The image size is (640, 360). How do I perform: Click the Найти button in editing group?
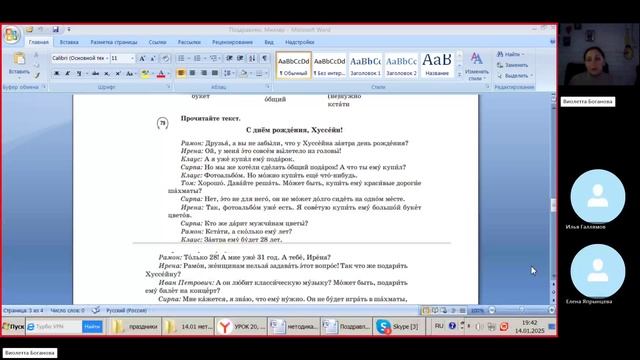[511, 54]
